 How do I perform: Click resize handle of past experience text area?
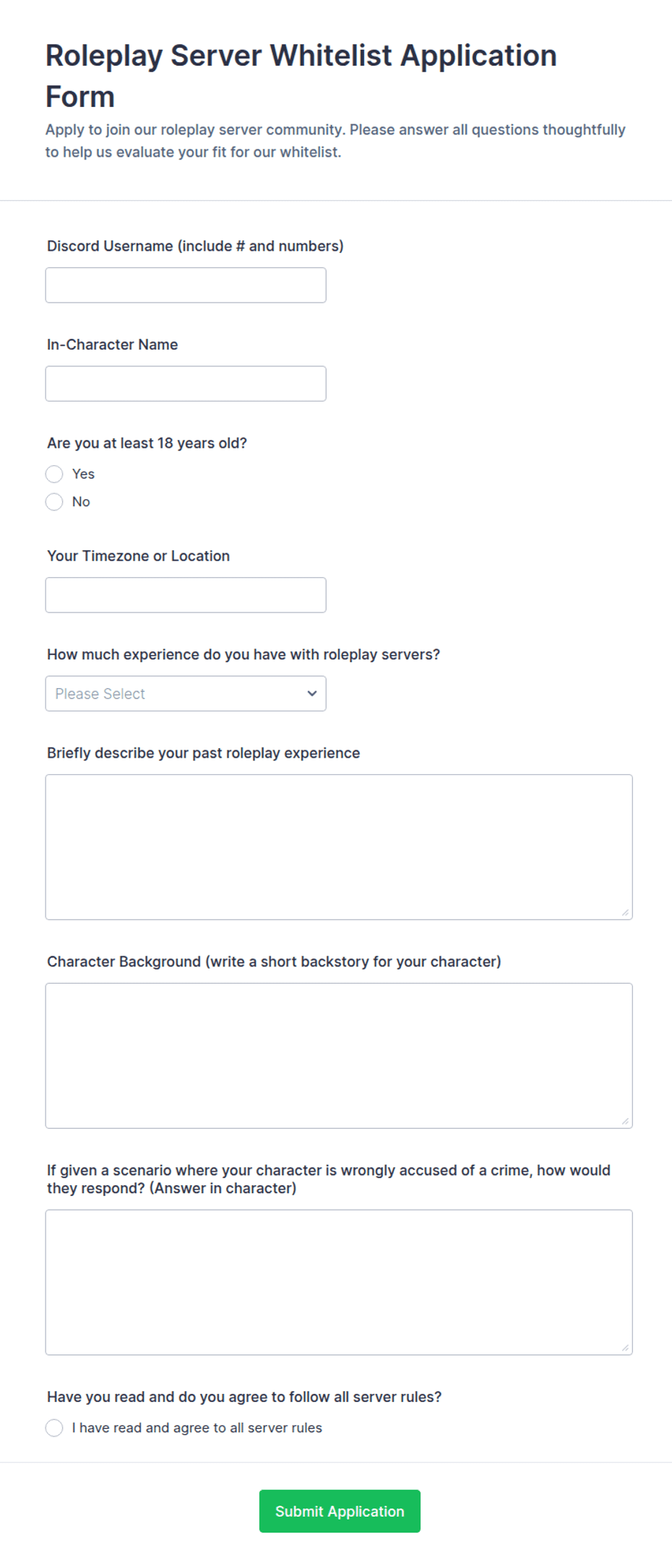[625, 912]
